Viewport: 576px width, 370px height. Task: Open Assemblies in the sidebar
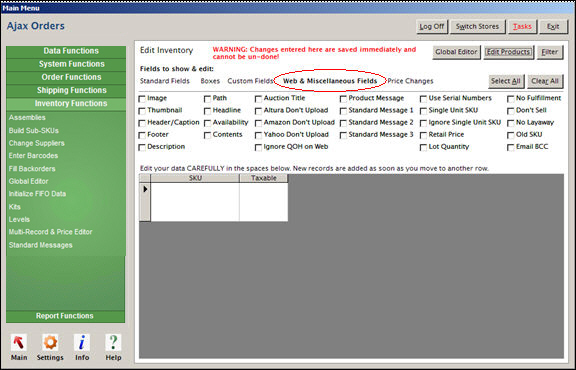(27, 118)
